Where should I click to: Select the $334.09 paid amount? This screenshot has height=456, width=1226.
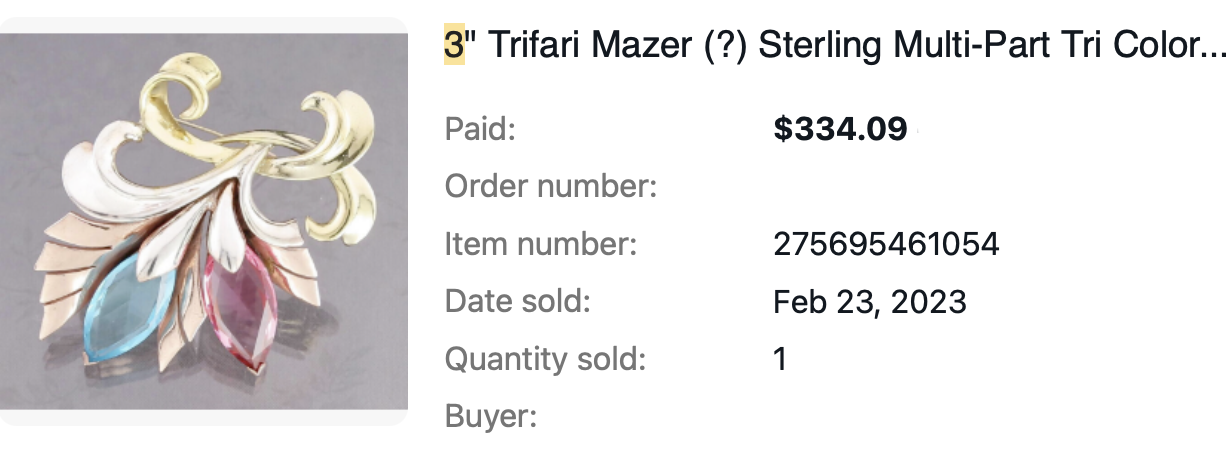[840, 128]
